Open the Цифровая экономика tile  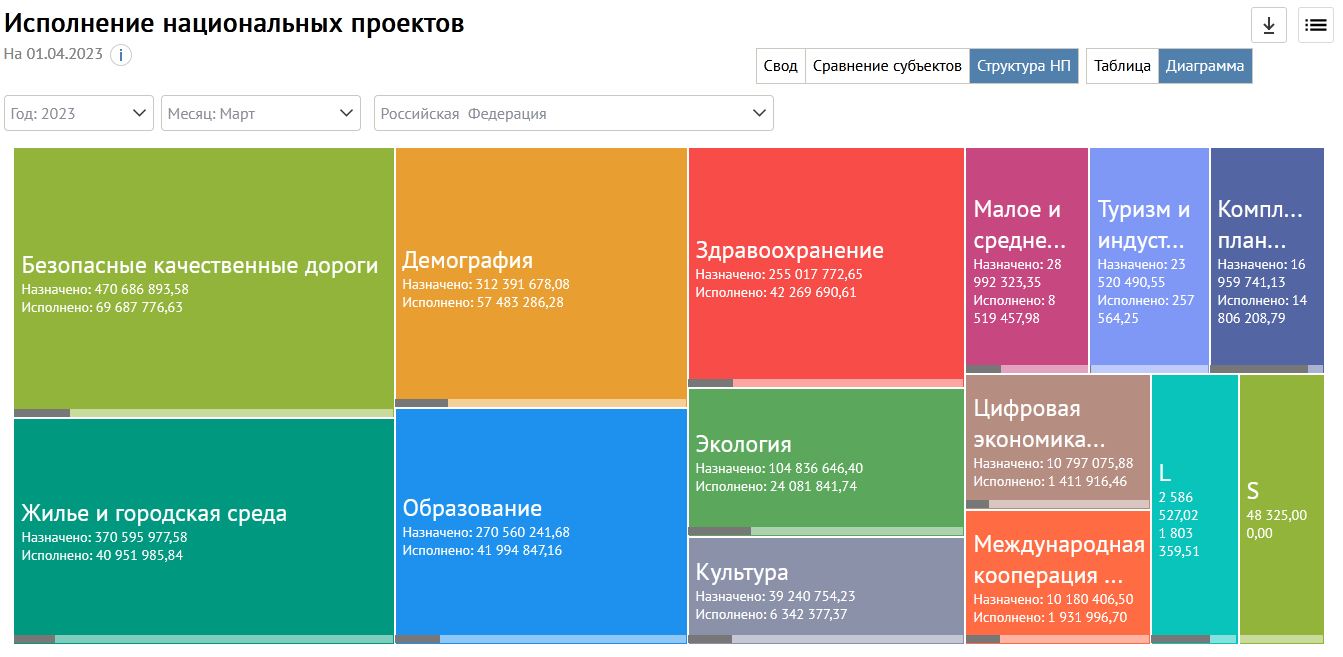click(x=1057, y=438)
